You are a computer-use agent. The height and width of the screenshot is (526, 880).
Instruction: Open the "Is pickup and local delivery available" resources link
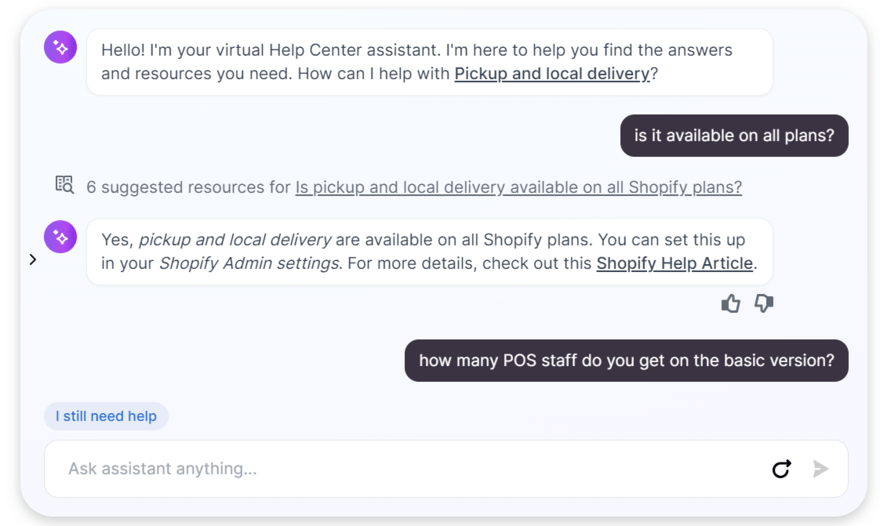pyautogui.click(x=518, y=187)
